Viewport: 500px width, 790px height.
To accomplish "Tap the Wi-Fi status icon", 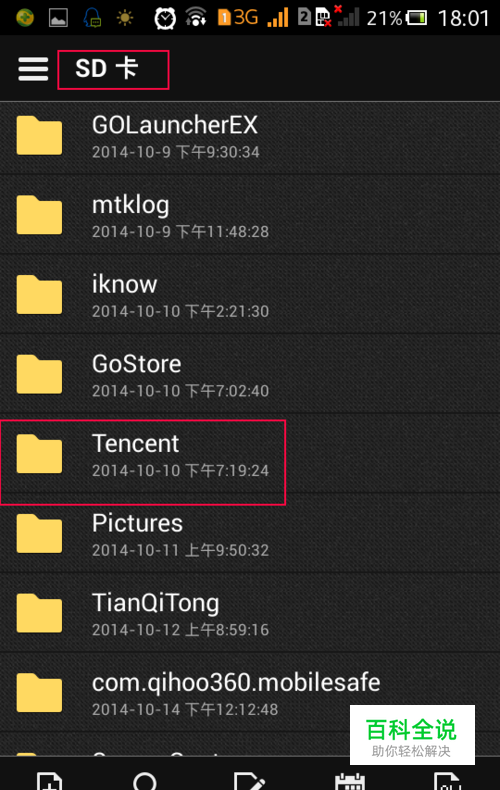I will click(196, 18).
